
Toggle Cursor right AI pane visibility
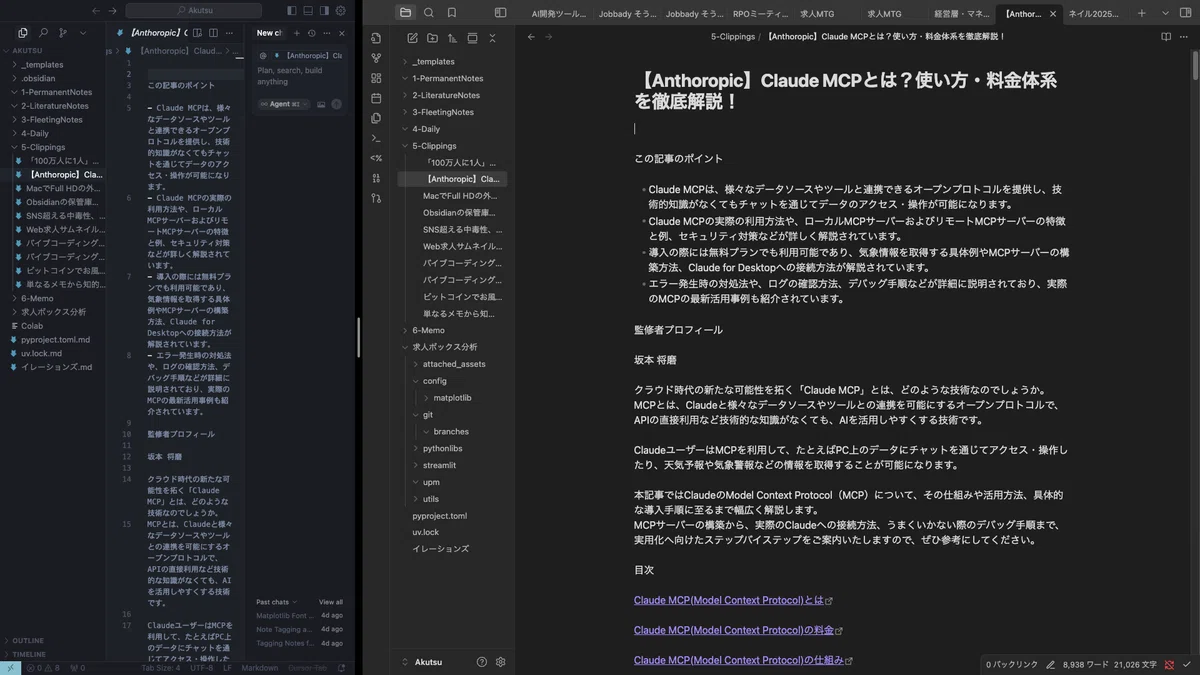click(324, 11)
